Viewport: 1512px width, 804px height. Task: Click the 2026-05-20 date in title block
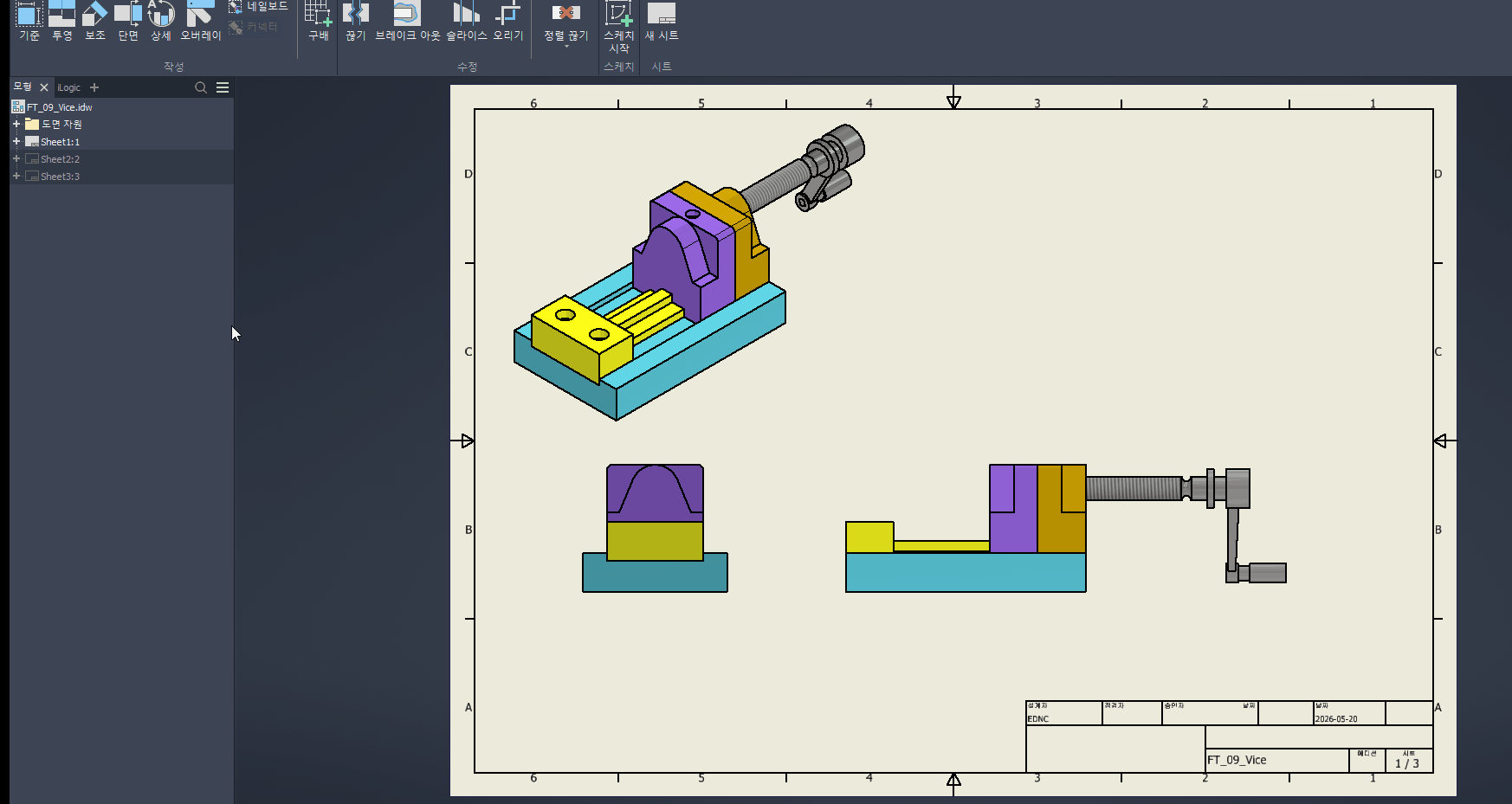pos(1336,719)
